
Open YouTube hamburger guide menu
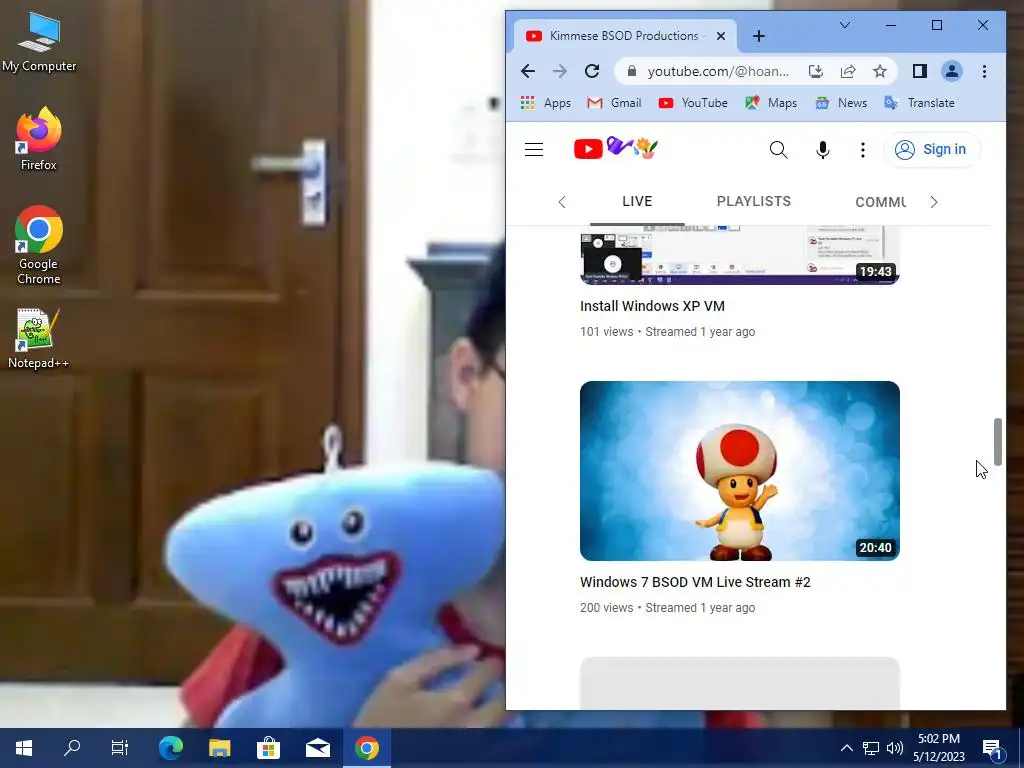coord(534,150)
